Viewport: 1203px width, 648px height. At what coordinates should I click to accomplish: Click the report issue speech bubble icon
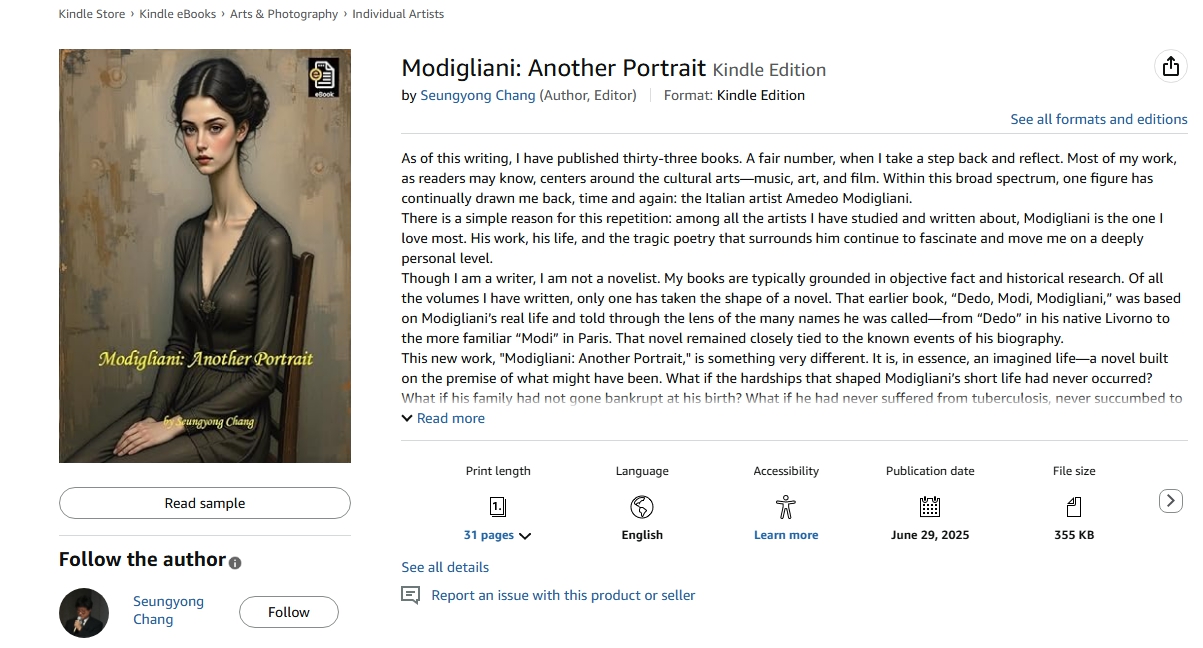[x=410, y=596]
